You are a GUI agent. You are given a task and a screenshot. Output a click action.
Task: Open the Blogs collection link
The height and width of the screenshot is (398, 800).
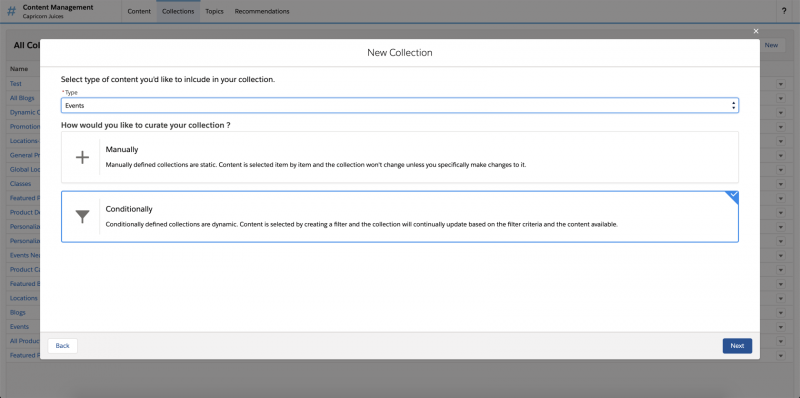(17, 312)
